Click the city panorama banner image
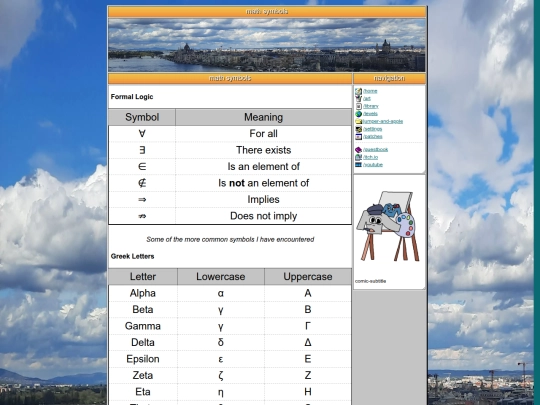 [267, 45]
